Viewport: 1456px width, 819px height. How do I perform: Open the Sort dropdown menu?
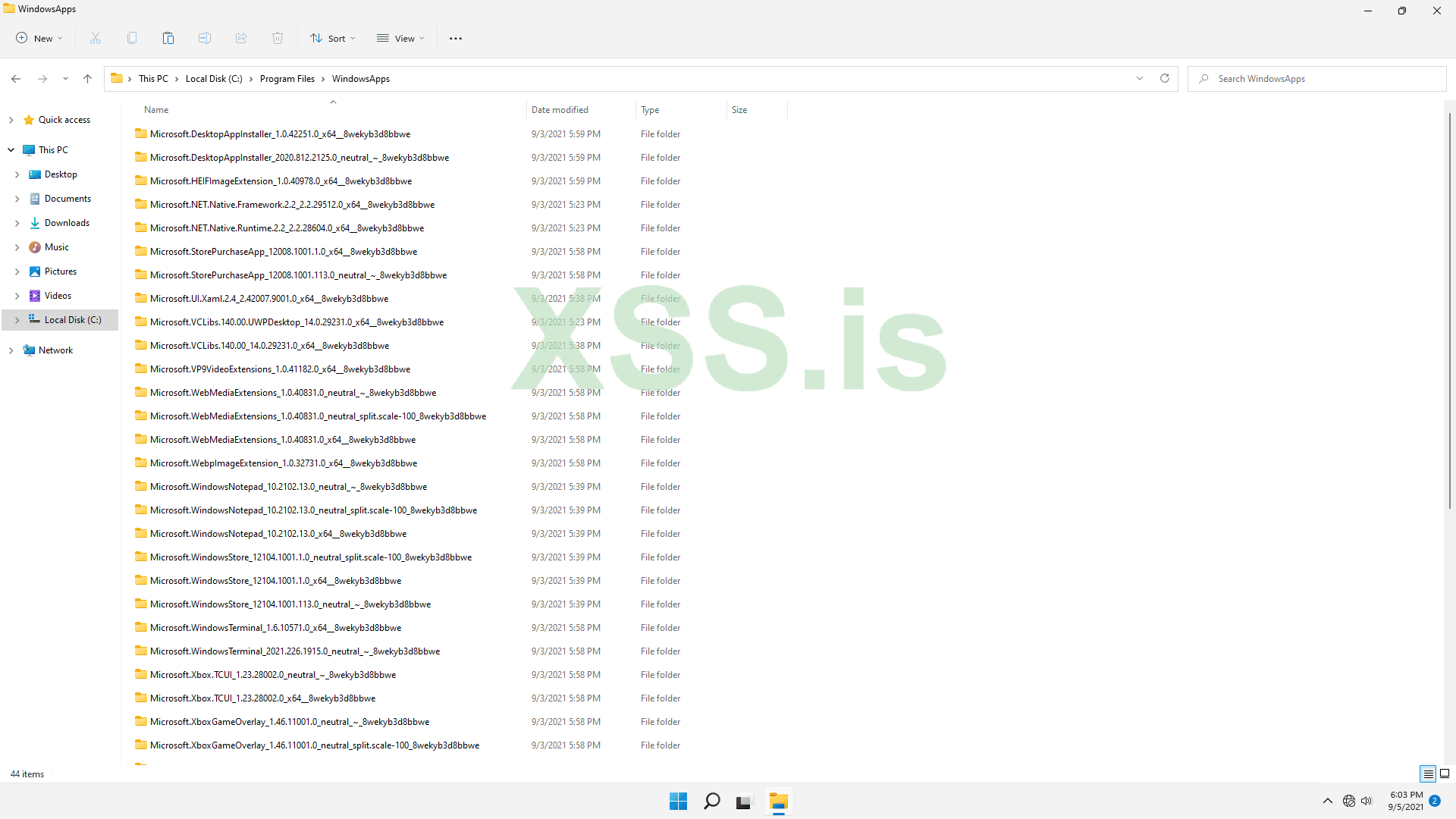click(332, 38)
